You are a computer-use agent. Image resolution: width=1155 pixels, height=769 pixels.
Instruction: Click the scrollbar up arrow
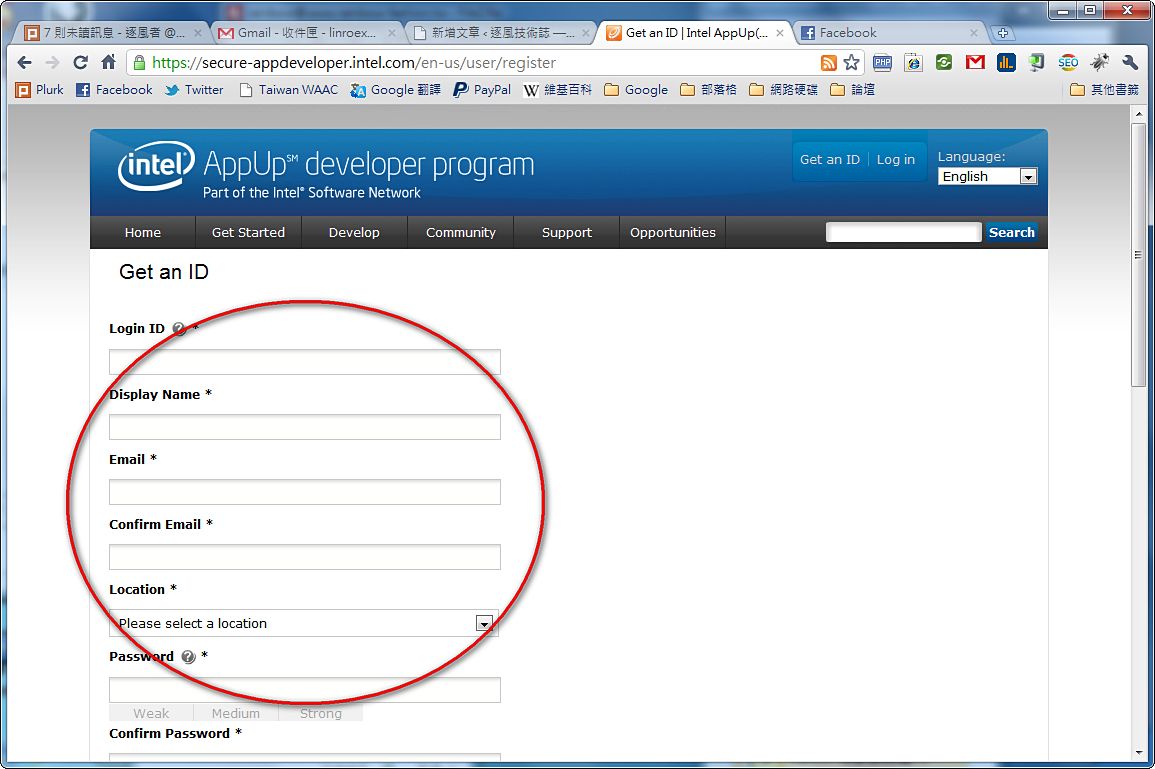(1138, 114)
